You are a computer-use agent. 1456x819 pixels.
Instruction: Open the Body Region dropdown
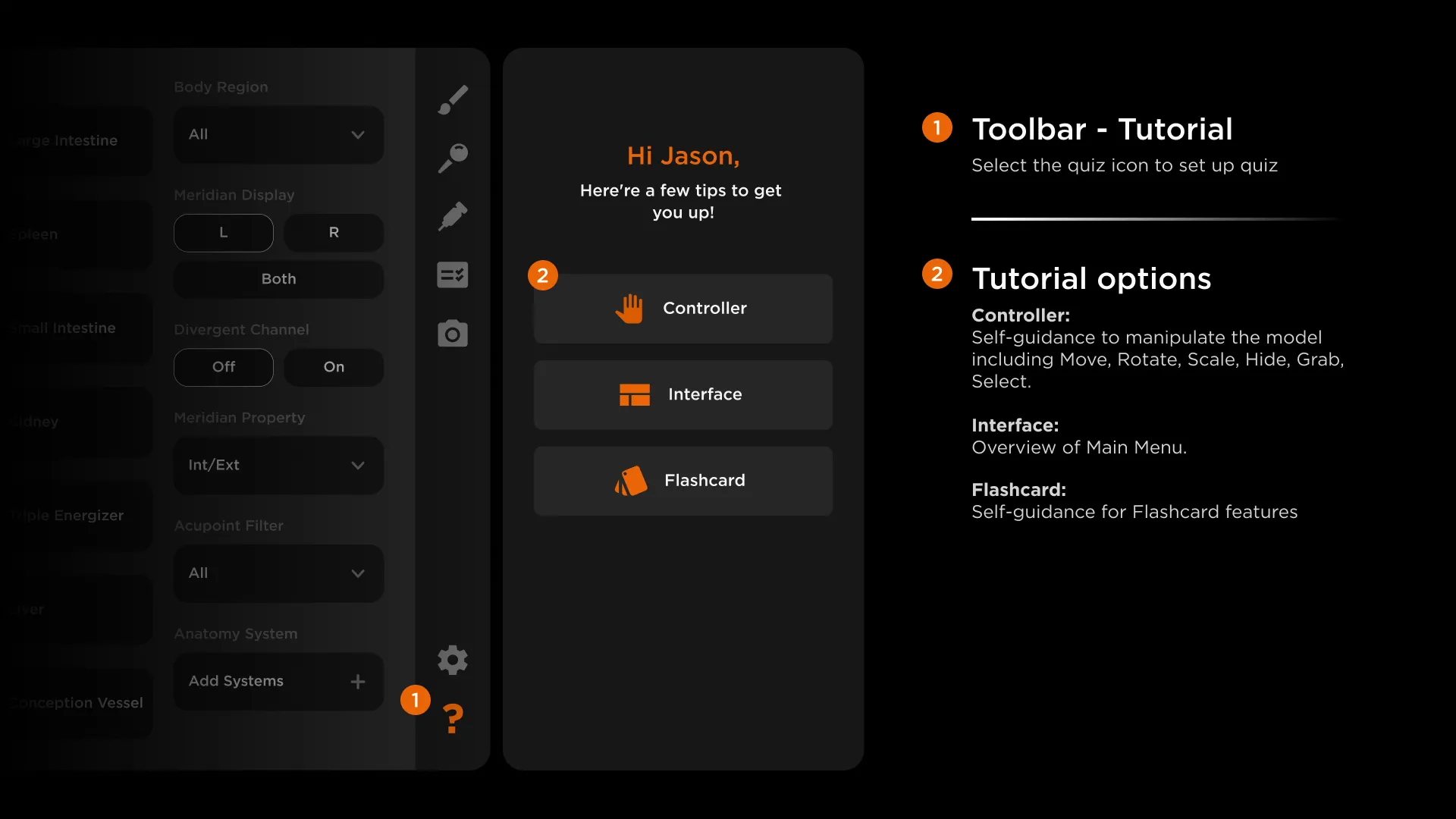[278, 135]
